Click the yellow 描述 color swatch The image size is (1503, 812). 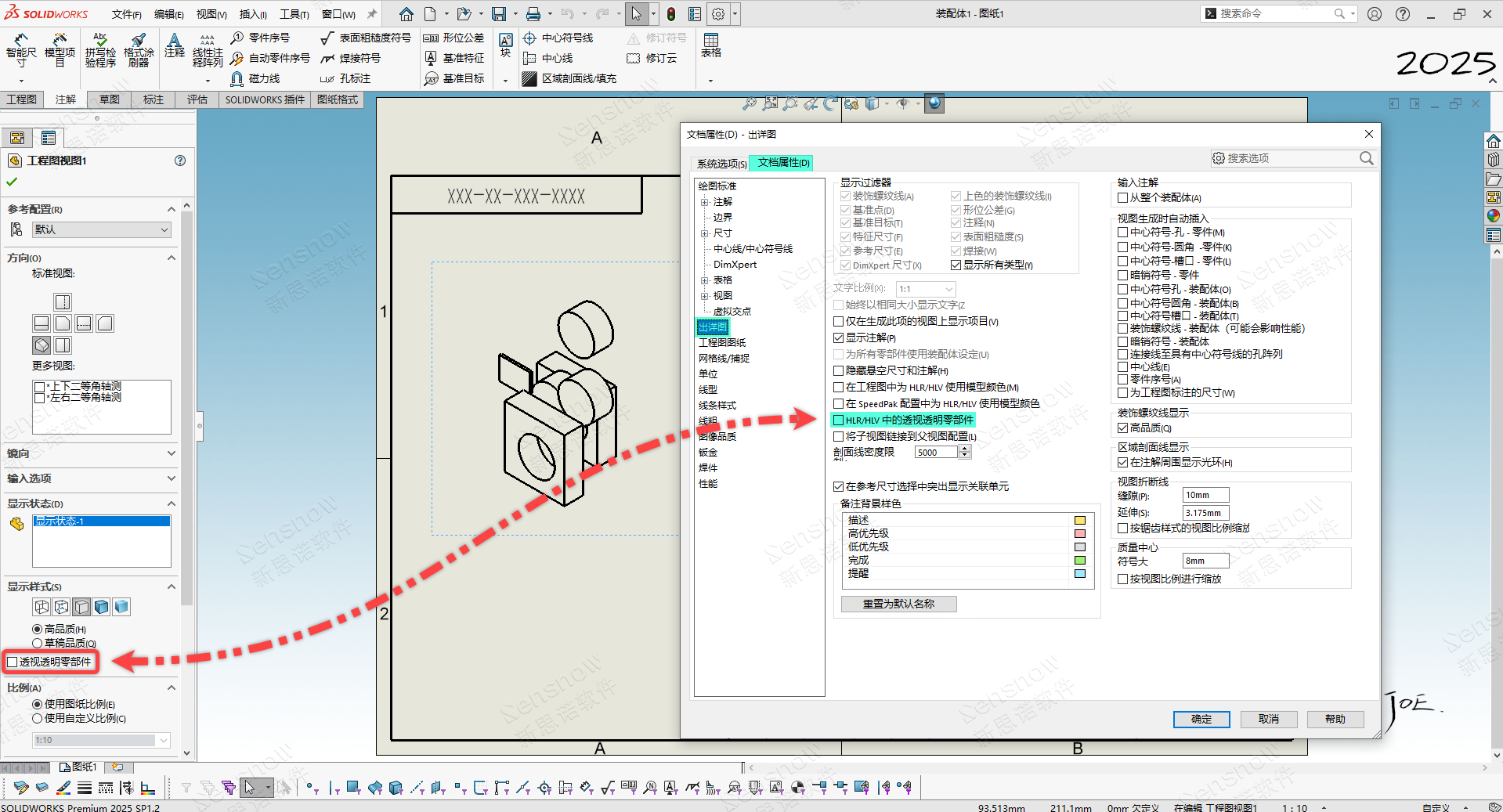pyautogui.click(x=1079, y=520)
